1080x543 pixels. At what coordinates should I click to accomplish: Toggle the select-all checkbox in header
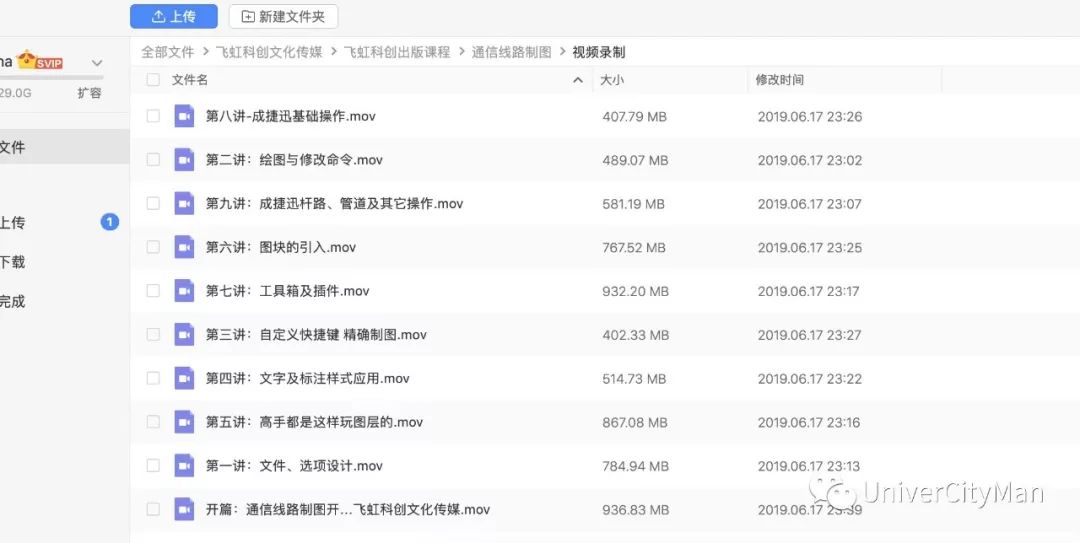click(153, 80)
